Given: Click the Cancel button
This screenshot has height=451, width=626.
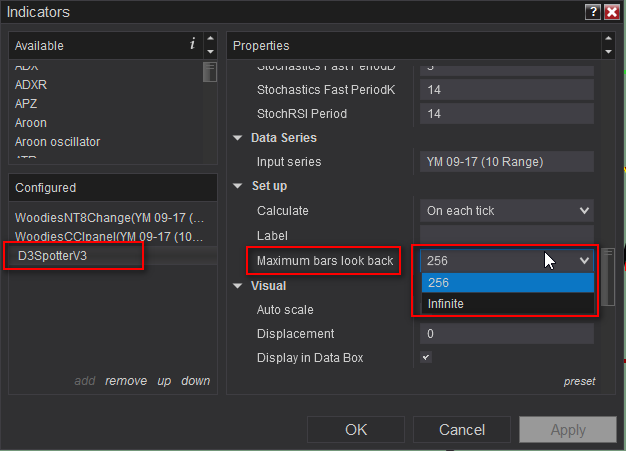Looking at the screenshot, I should click(462, 430).
